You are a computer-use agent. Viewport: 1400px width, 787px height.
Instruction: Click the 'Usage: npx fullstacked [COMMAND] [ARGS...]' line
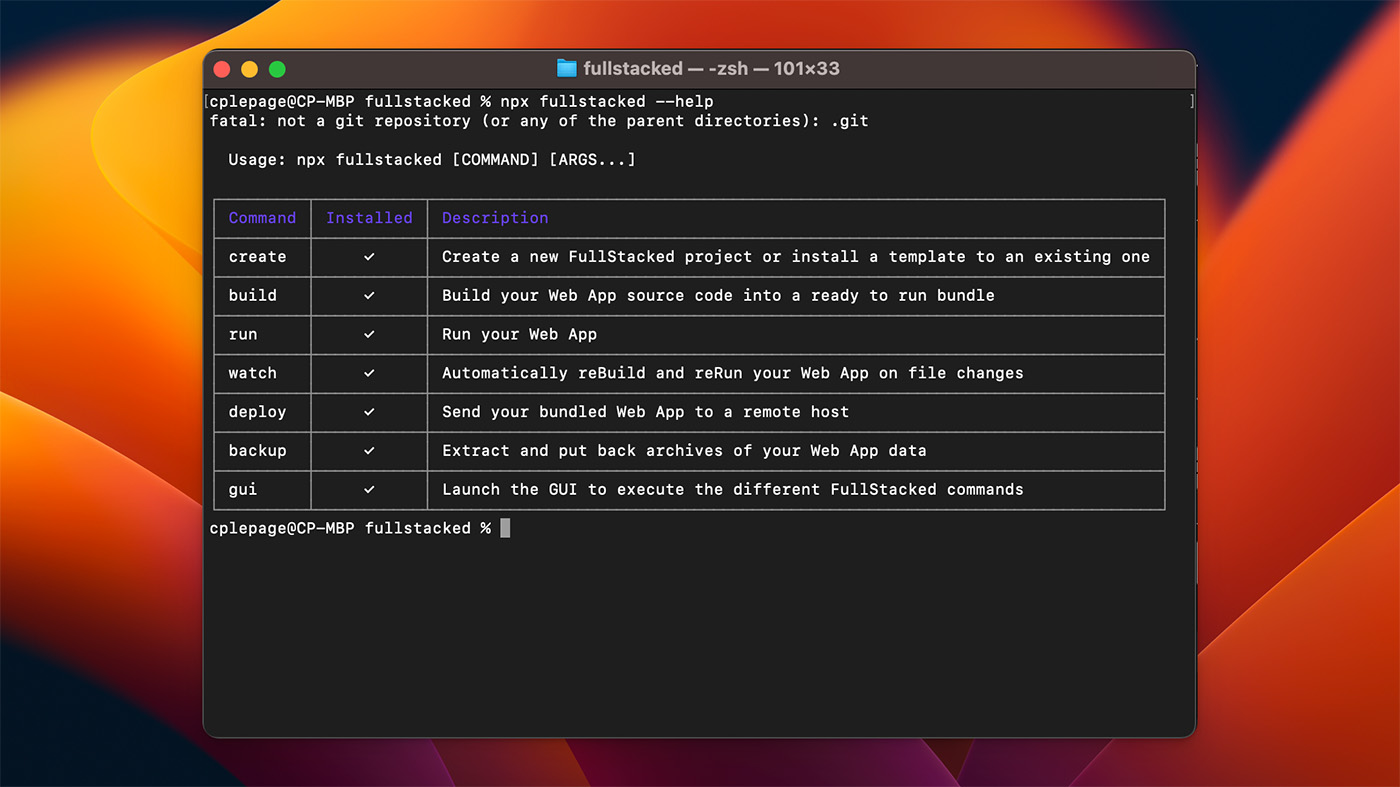tap(432, 160)
